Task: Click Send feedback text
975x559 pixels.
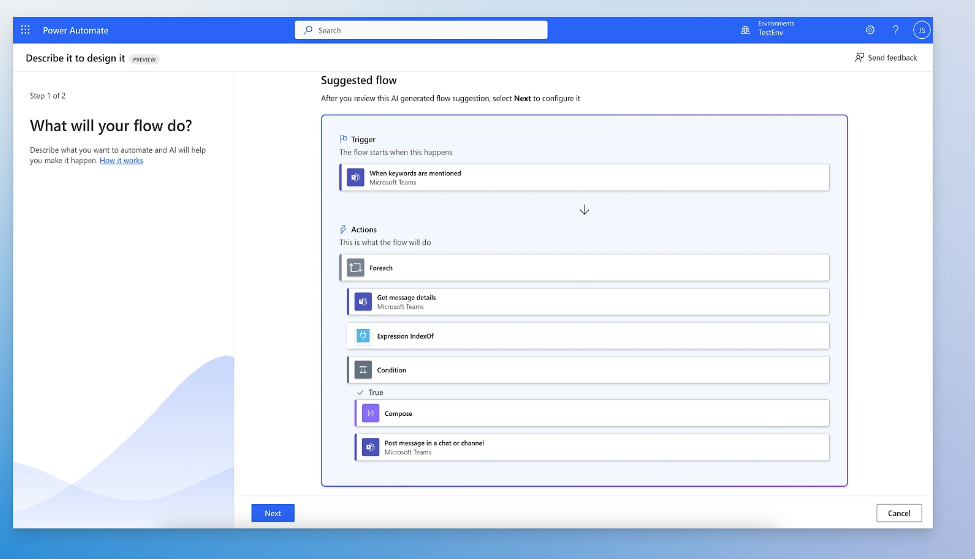Action: pyautogui.click(x=892, y=58)
